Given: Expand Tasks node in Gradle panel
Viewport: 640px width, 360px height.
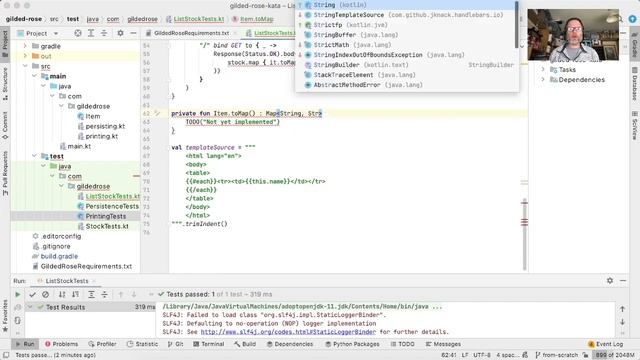Looking at the screenshot, I should (x=543, y=69).
